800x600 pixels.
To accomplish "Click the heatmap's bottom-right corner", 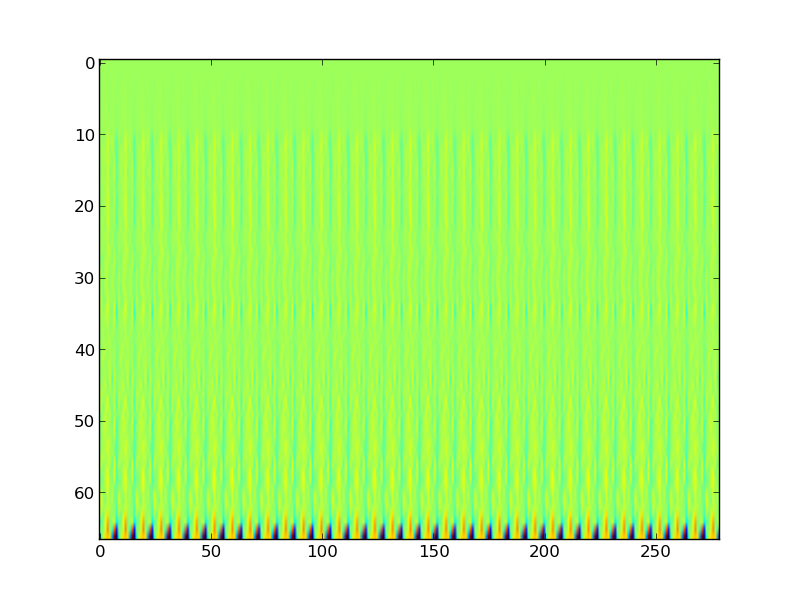I will point(717,538).
